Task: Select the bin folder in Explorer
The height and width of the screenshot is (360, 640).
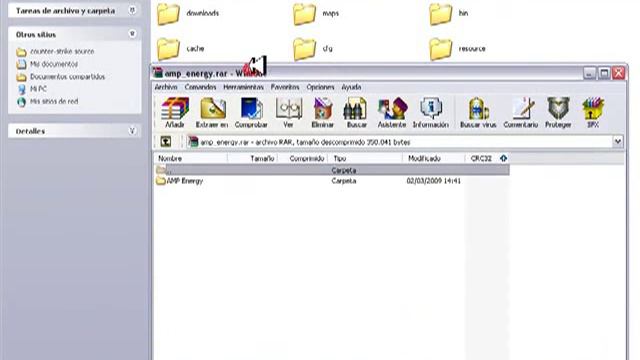Action: (x=449, y=14)
